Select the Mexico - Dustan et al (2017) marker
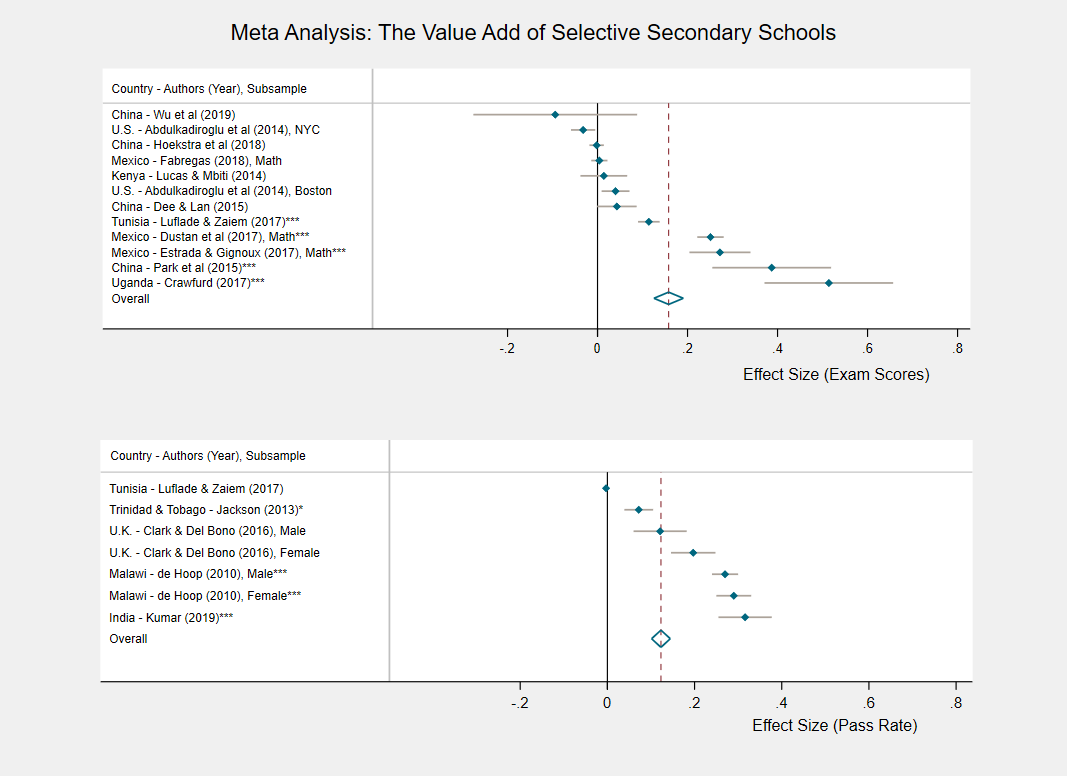This screenshot has width=1067, height=776. 710,237
